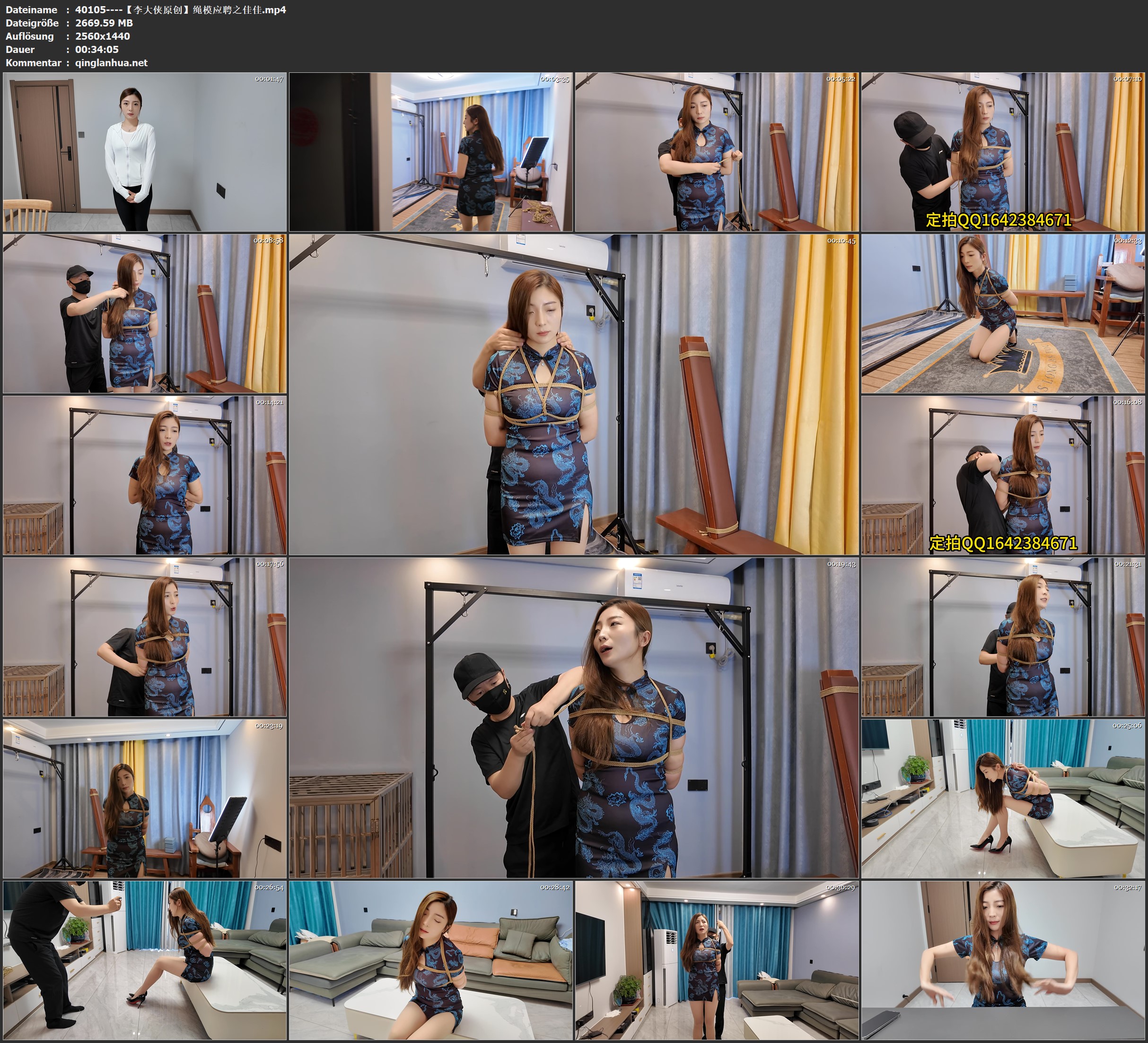Click the mp4 file name in header
The height and width of the screenshot is (1043, 1148).
[x=181, y=9]
